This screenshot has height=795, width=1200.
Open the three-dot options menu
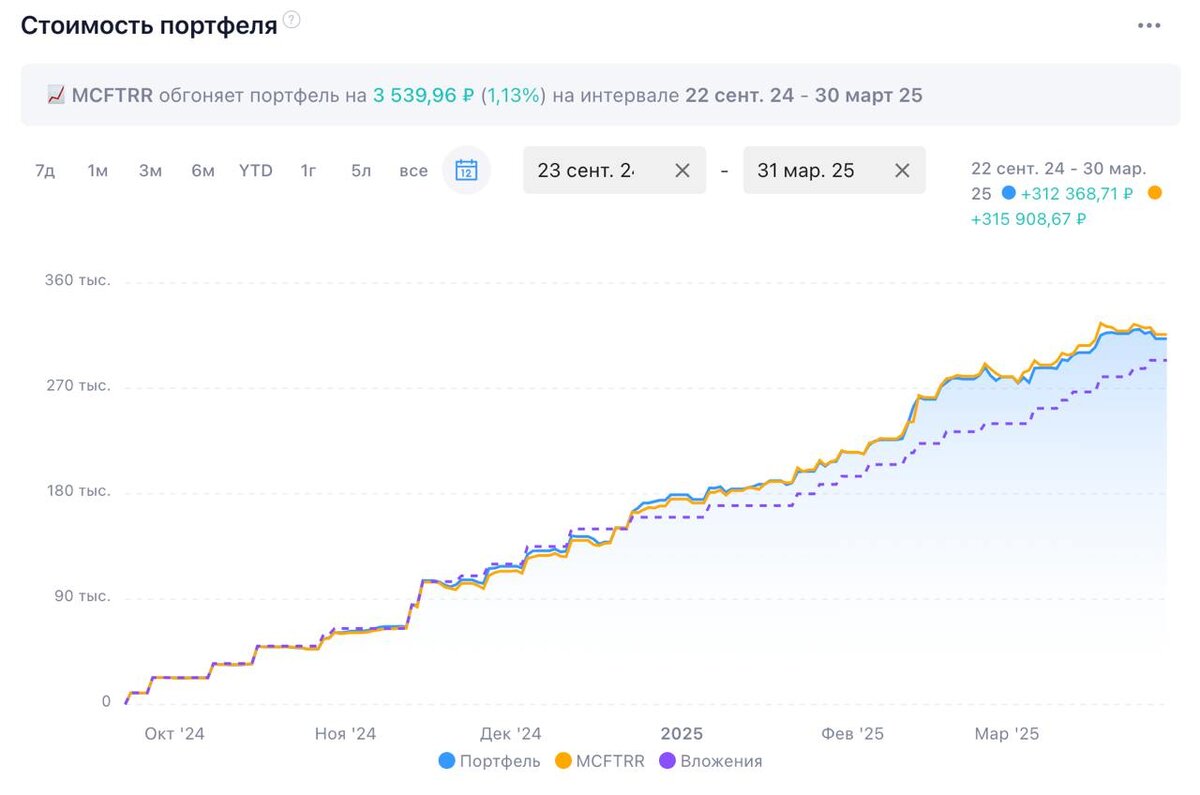[x=1149, y=25]
